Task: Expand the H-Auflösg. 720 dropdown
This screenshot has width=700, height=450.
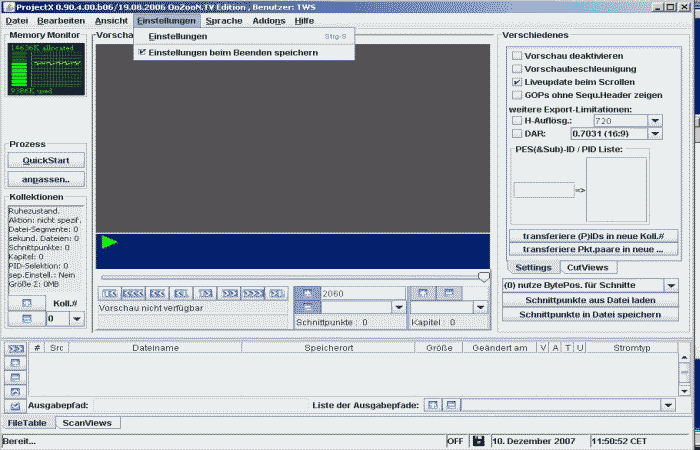Action: pos(654,119)
